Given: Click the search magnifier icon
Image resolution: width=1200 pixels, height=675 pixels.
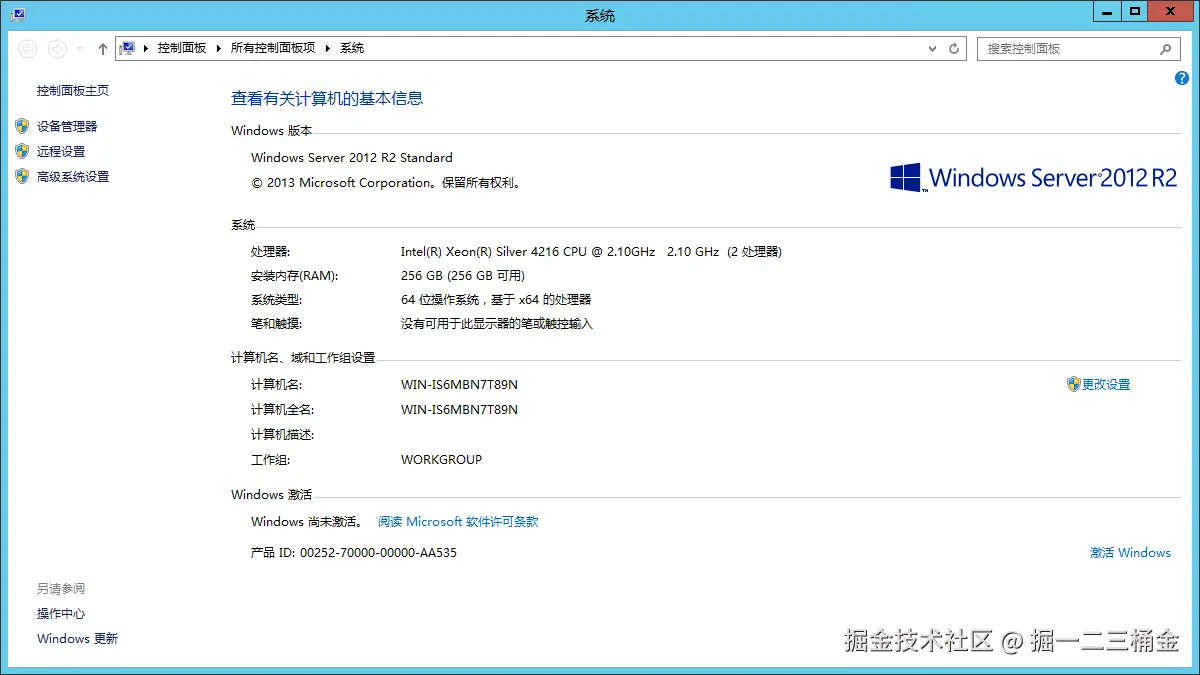Looking at the screenshot, I should tap(1165, 48).
